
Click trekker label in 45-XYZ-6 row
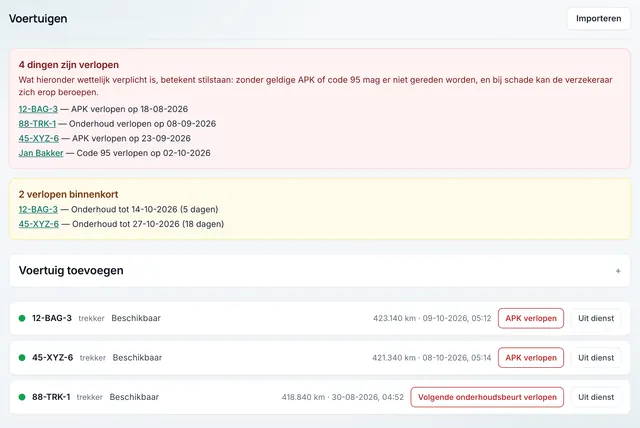pyautogui.click(x=93, y=358)
